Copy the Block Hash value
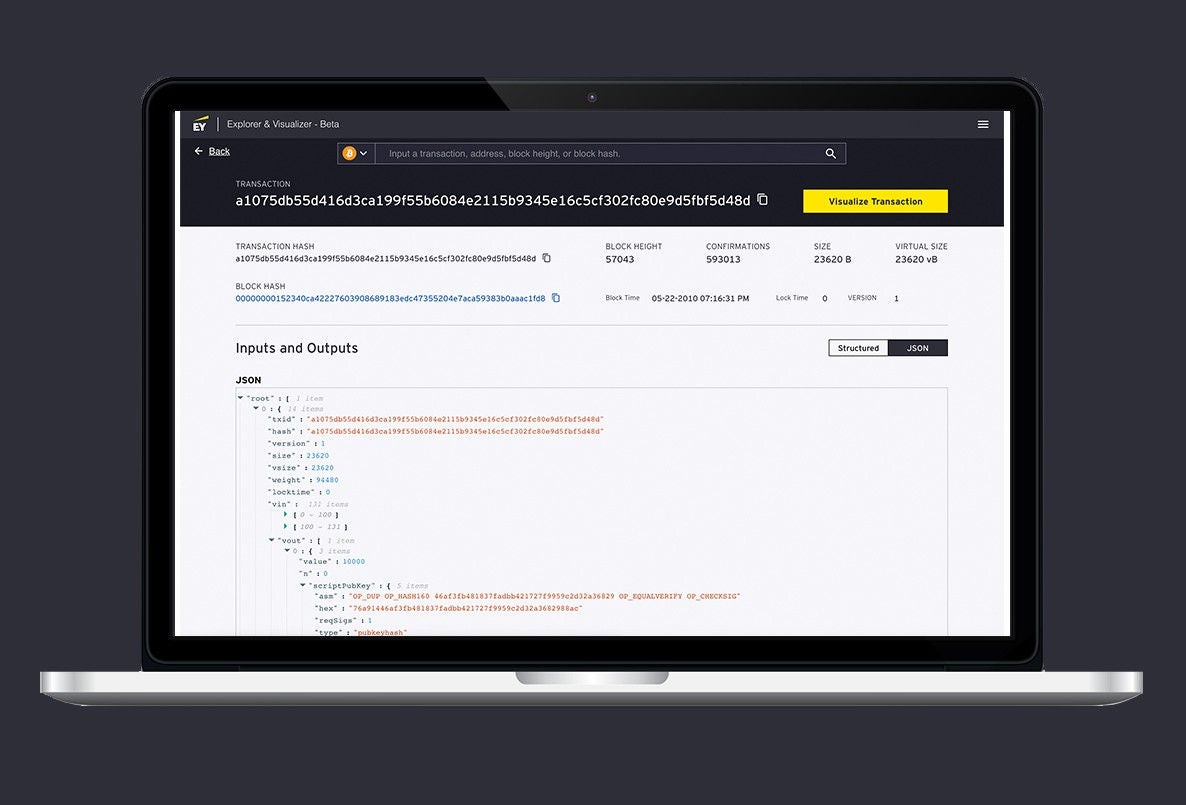The image size is (1186, 805). (x=556, y=298)
